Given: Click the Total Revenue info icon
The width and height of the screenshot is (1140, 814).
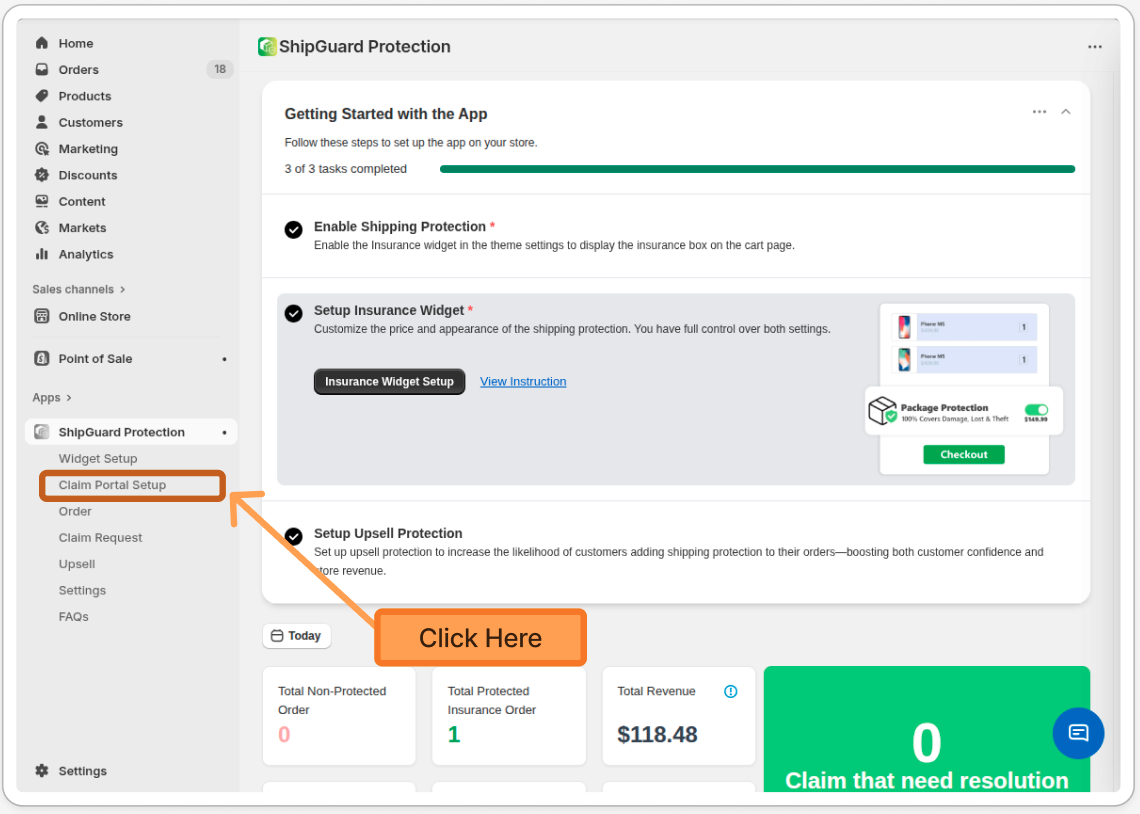Looking at the screenshot, I should pyautogui.click(x=730, y=691).
